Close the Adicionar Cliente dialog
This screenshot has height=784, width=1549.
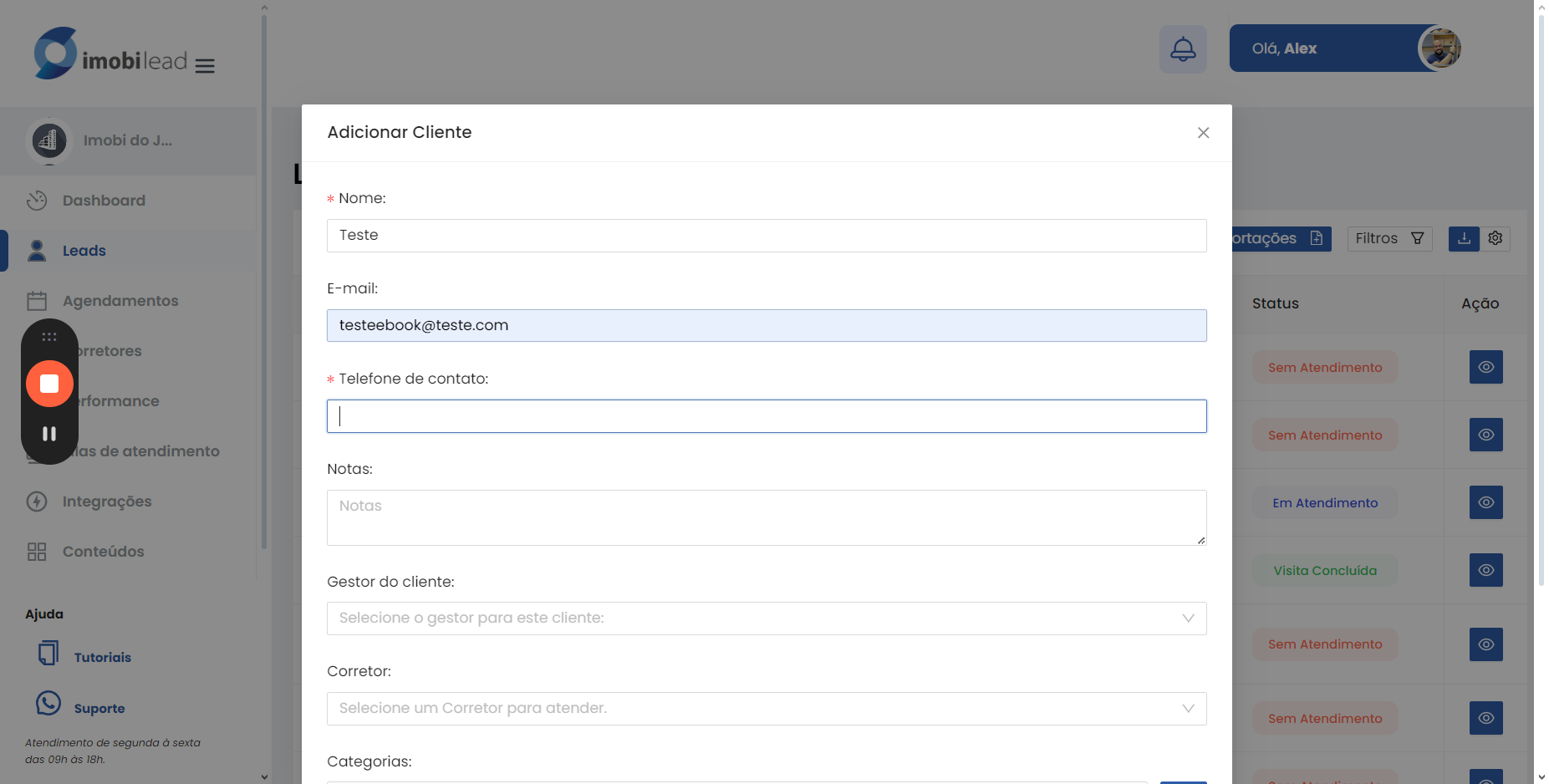(x=1203, y=133)
